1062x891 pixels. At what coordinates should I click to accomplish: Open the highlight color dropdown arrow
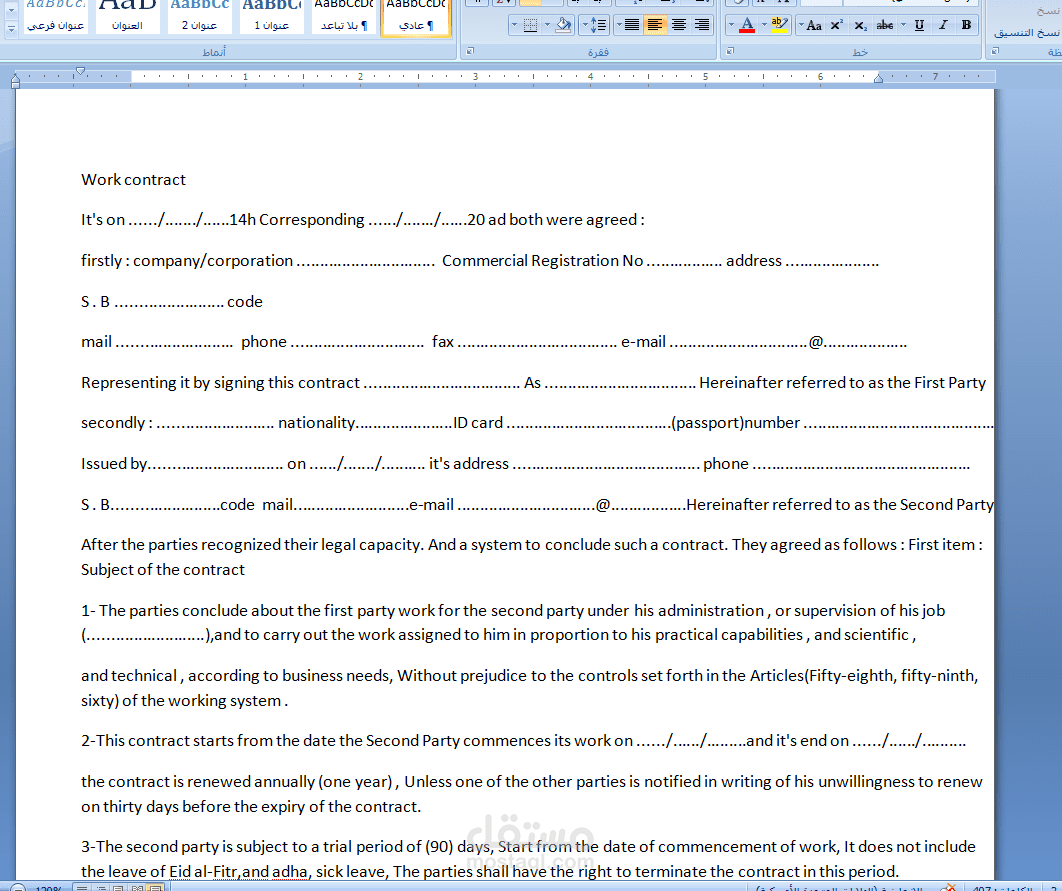click(765, 25)
